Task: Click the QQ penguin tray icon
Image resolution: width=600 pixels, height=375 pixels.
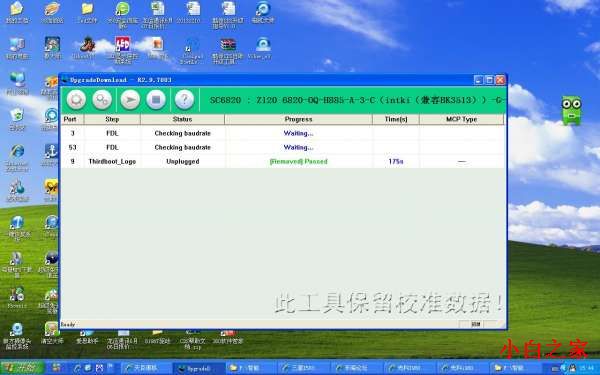Action: coord(572,368)
